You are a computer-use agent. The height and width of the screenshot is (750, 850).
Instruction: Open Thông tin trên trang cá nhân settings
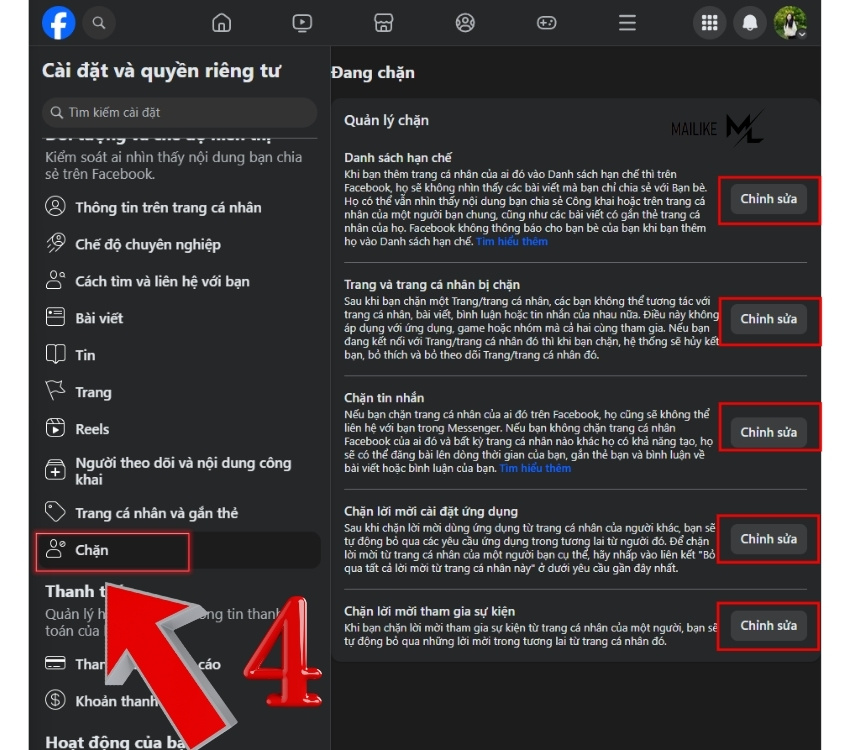tap(168, 208)
